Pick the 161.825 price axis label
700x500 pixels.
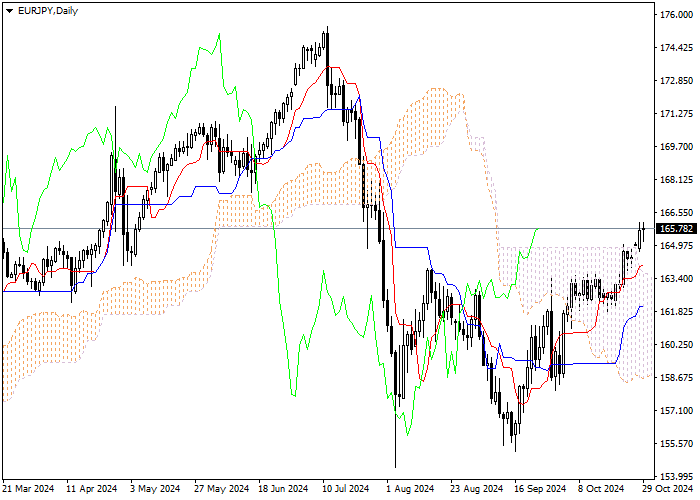click(x=676, y=312)
